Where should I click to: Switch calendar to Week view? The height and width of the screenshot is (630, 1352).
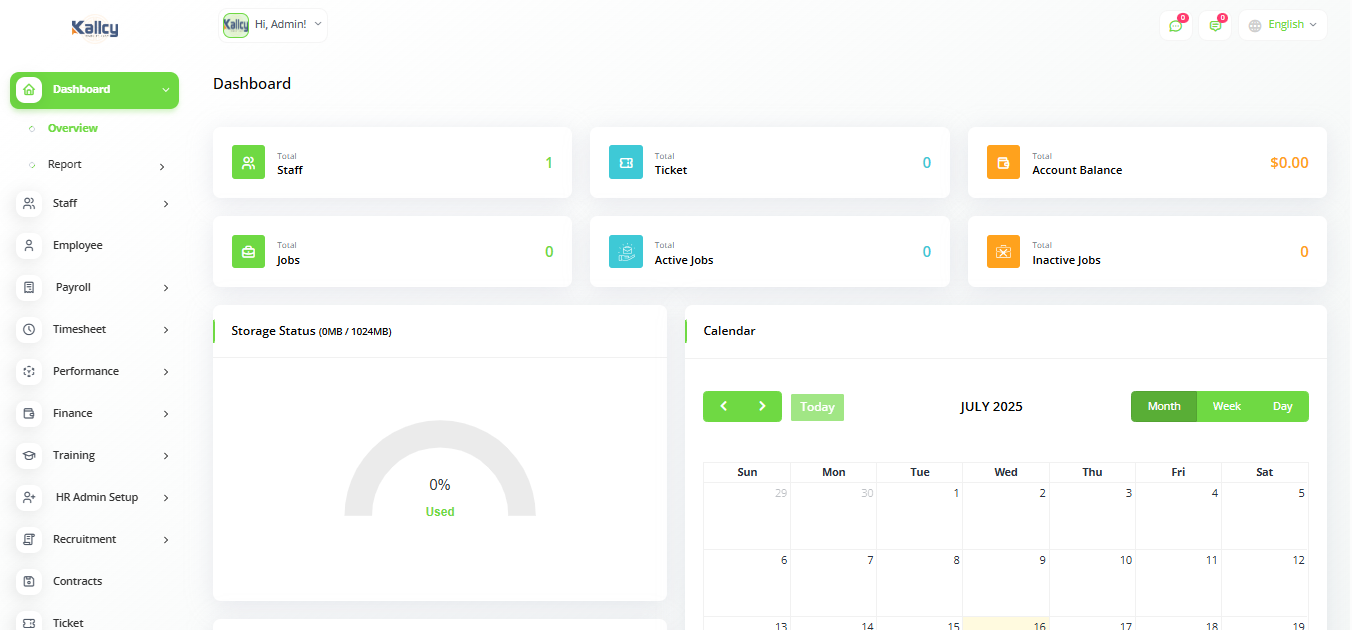pyautogui.click(x=1226, y=406)
